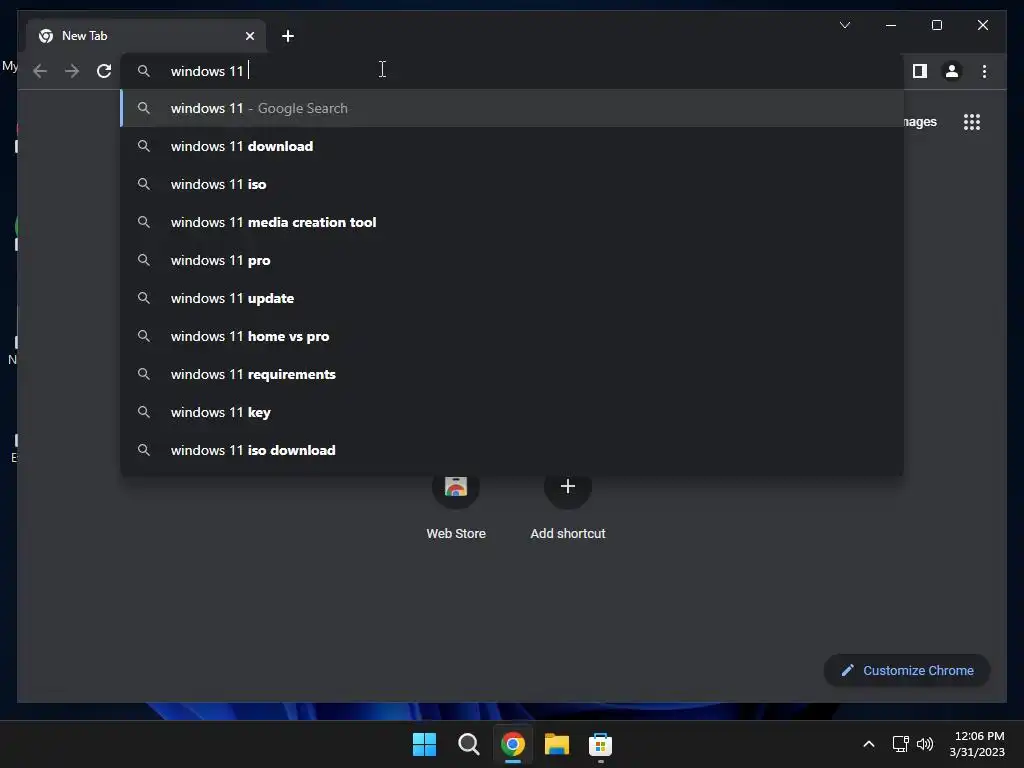The image size is (1024, 768).
Task: Click search icon beside 'windows 11 download'
Action: (144, 146)
